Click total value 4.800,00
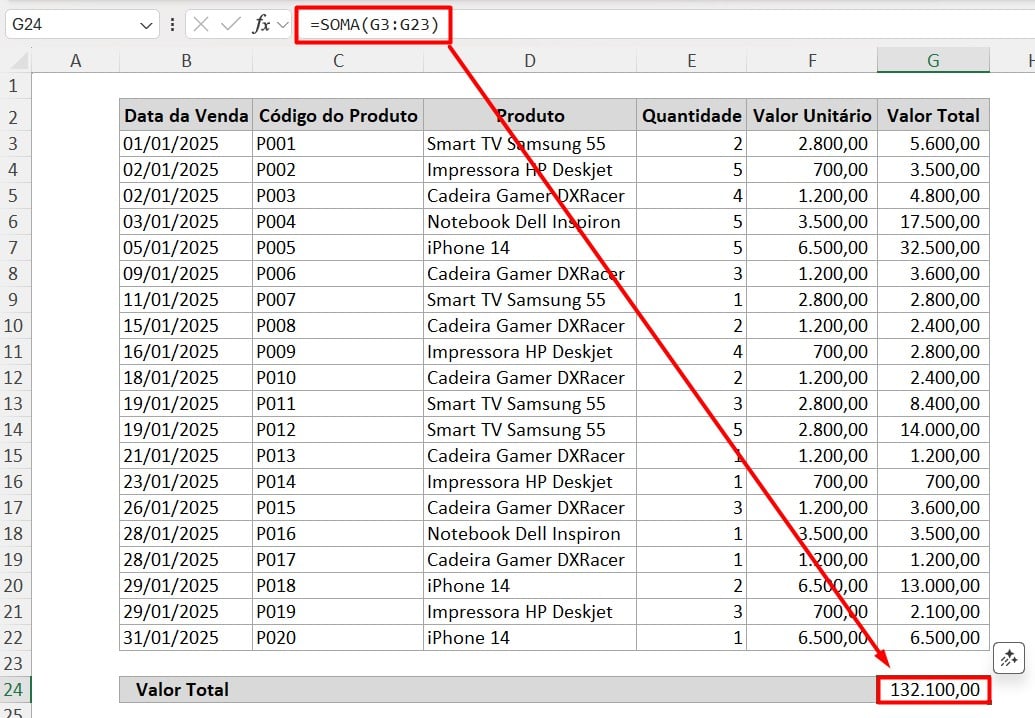The image size is (1035, 718). (933, 195)
